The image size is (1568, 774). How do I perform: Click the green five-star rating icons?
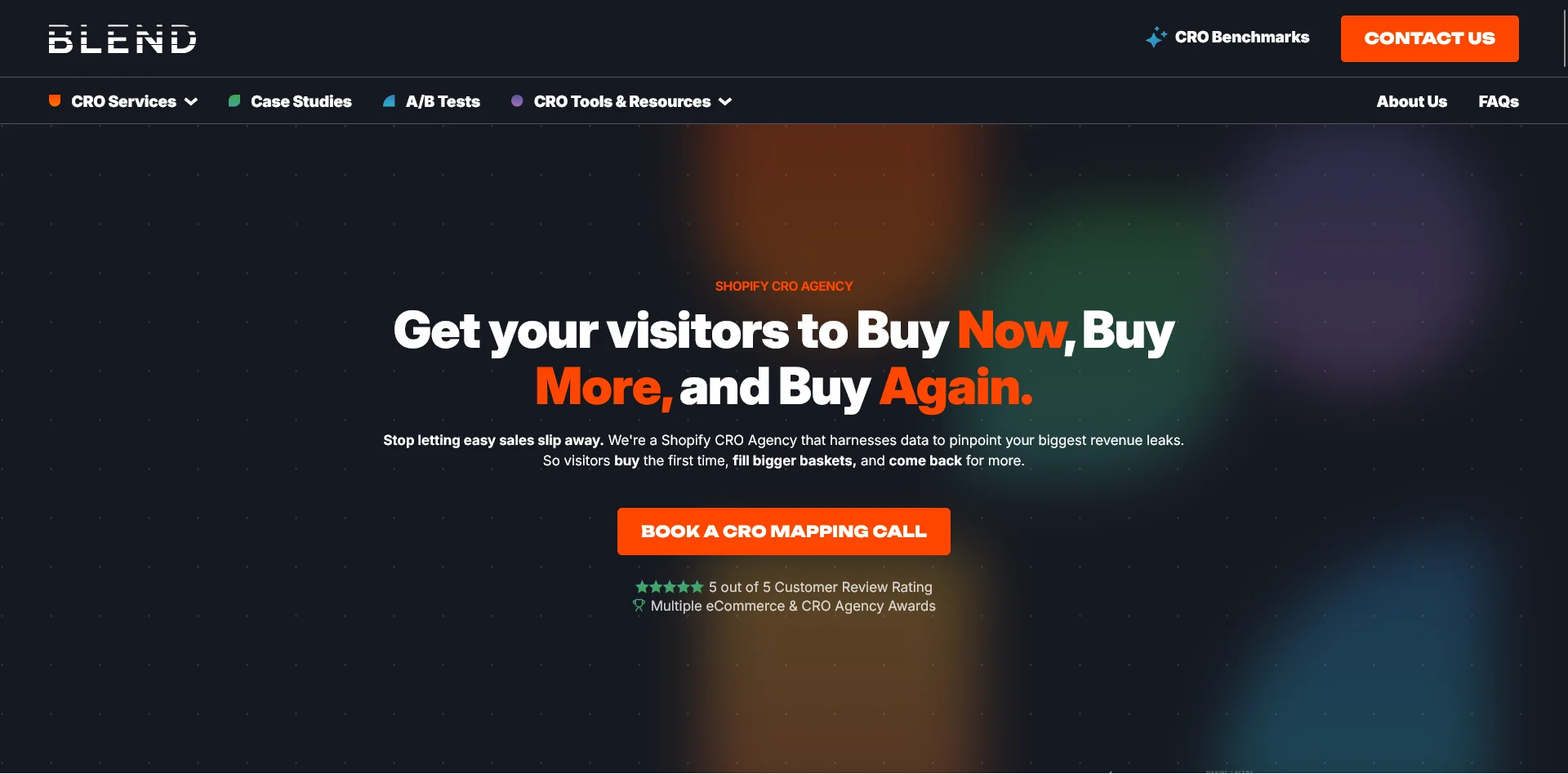[669, 587]
